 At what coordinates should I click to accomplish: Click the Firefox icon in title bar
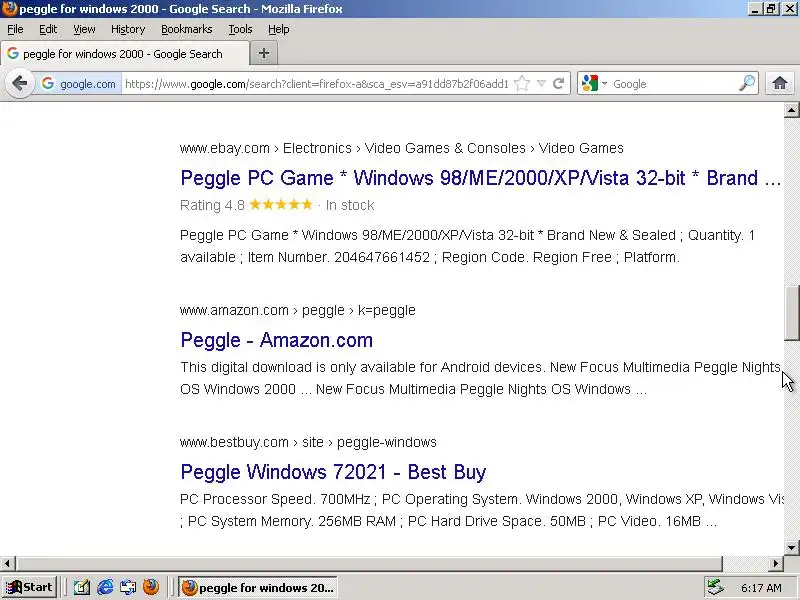tap(9, 9)
